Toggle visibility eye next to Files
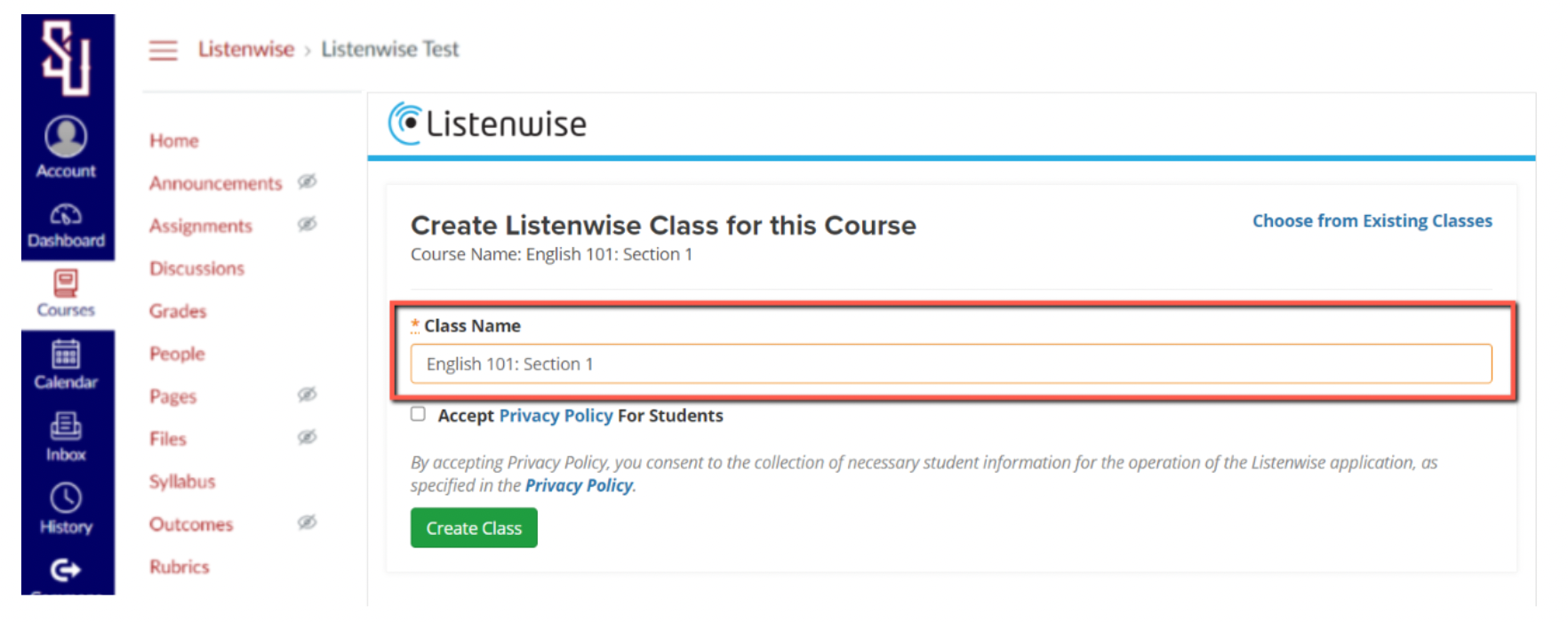Image resolution: width=1568 pixels, height=622 pixels. pos(307,437)
